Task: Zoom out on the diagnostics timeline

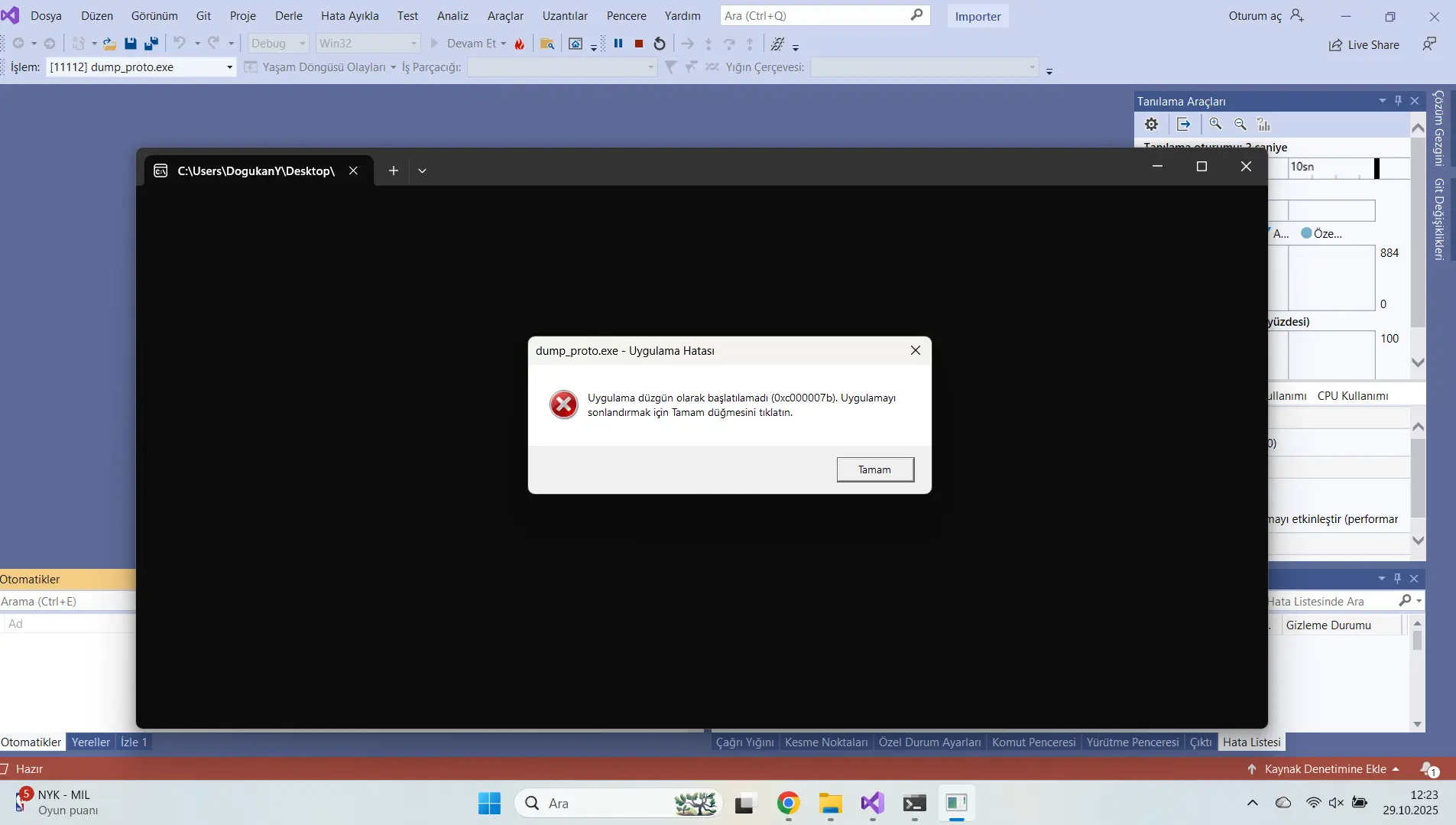Action: point(1240,124)
